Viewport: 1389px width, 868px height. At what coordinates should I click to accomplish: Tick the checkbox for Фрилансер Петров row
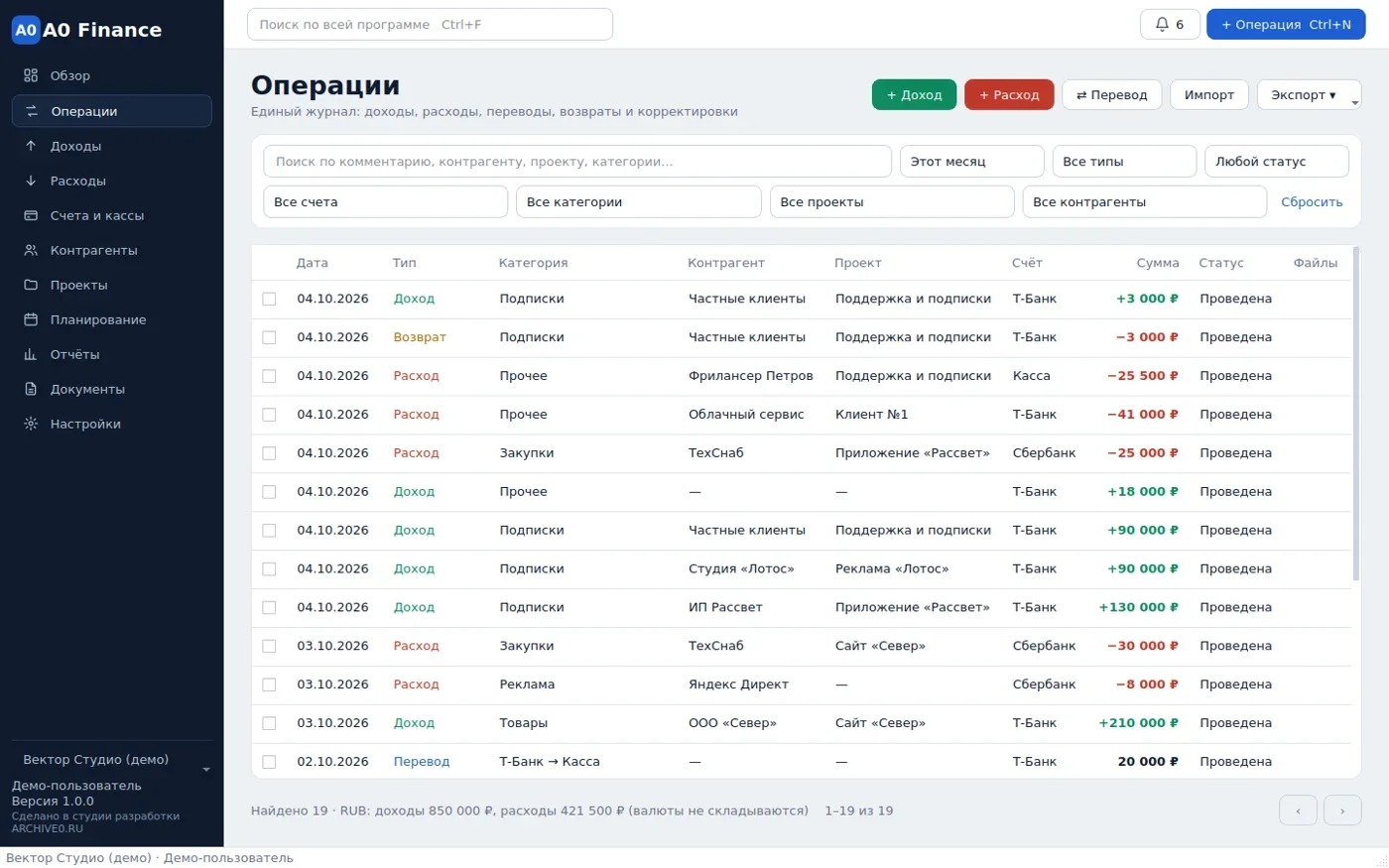pyautogui.click(x=269, y=376)
